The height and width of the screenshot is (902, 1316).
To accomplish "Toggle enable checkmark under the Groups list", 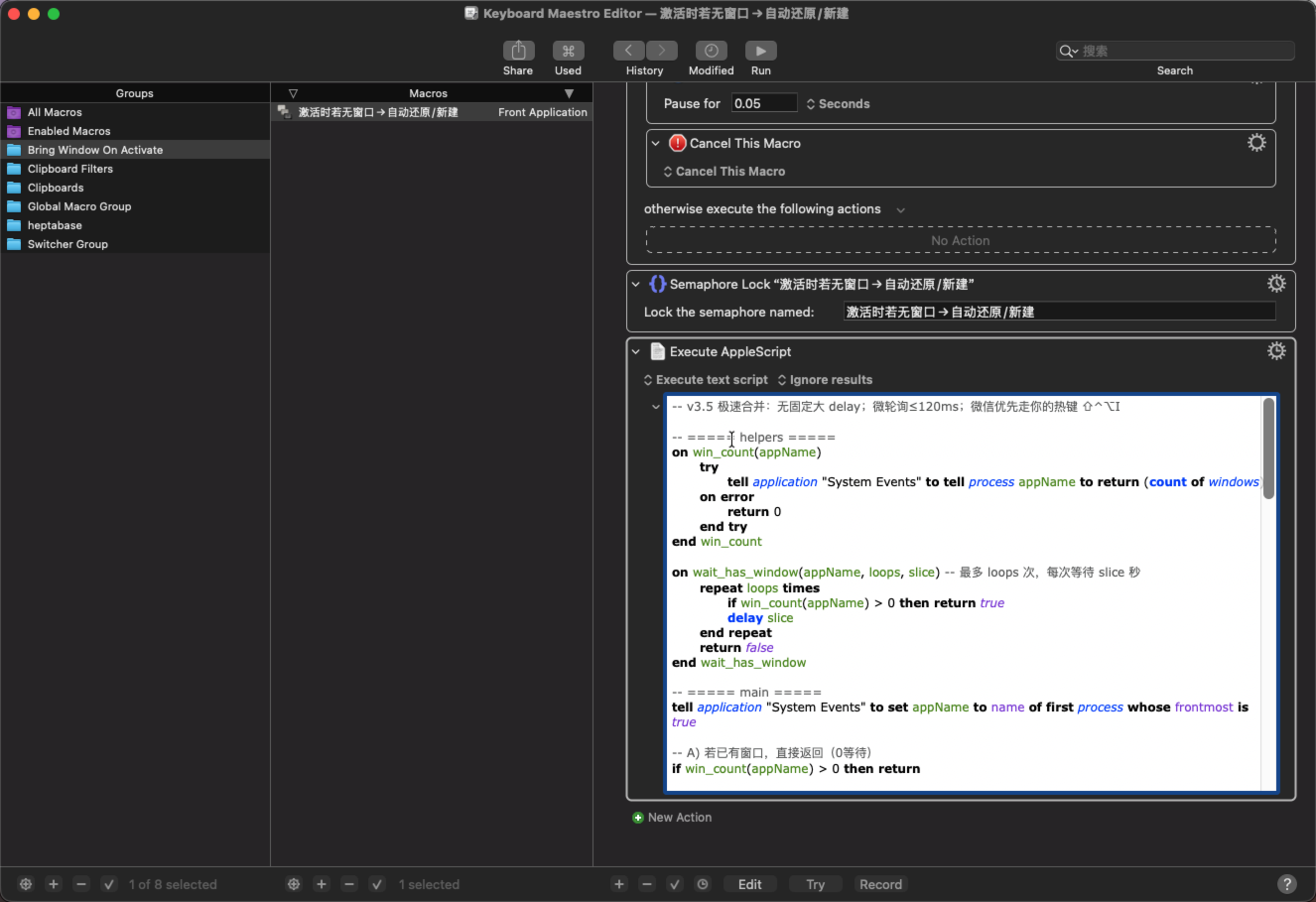I will tap(109, 884).
